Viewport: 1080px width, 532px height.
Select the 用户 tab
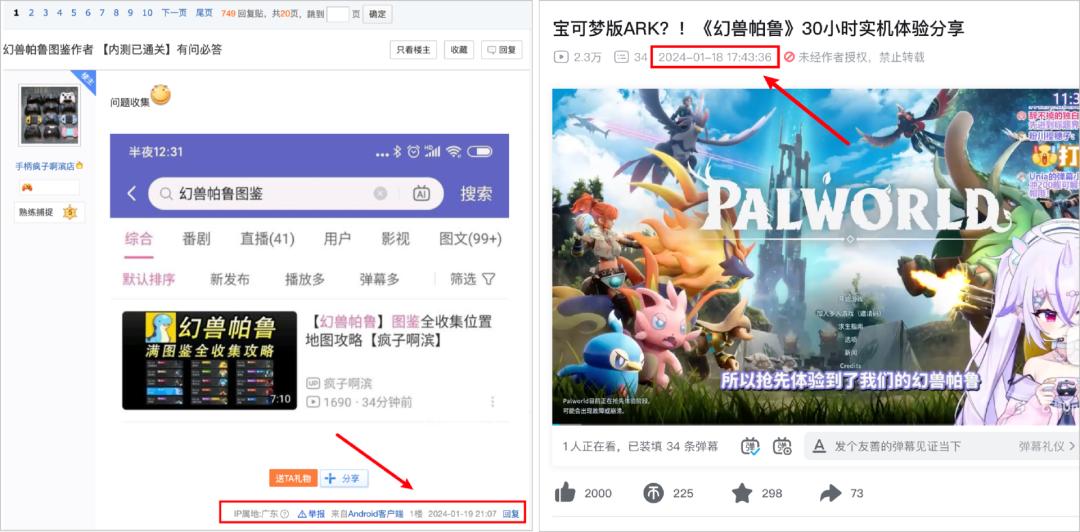[338, 239]
